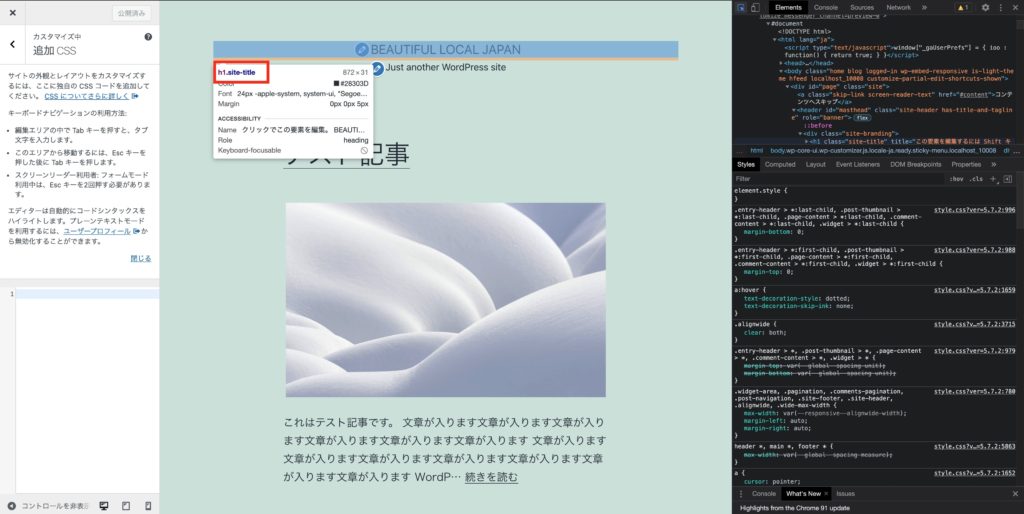Image resolution: width=1024 pixels, height=514 pixels.
Task: Switch to drawer Issues tab
Action: click(x=845, y=494)
